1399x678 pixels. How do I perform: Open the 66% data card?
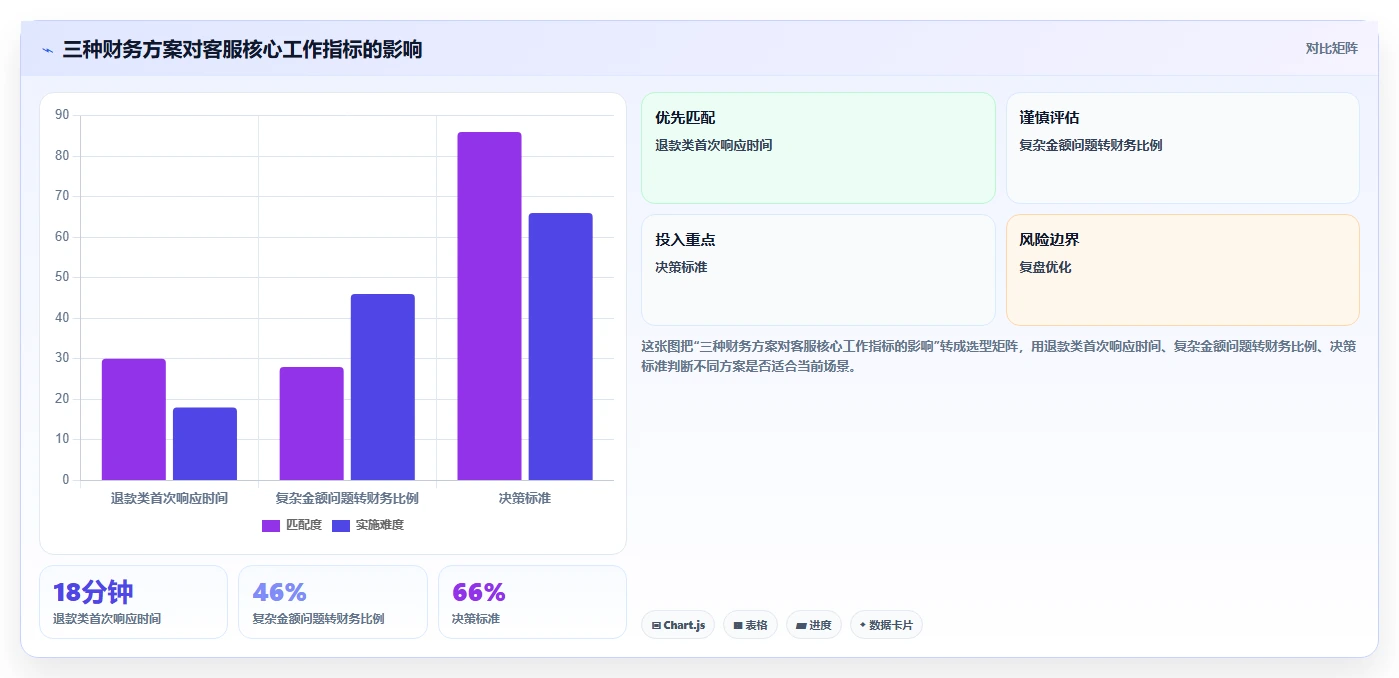[x=532, y=602]
